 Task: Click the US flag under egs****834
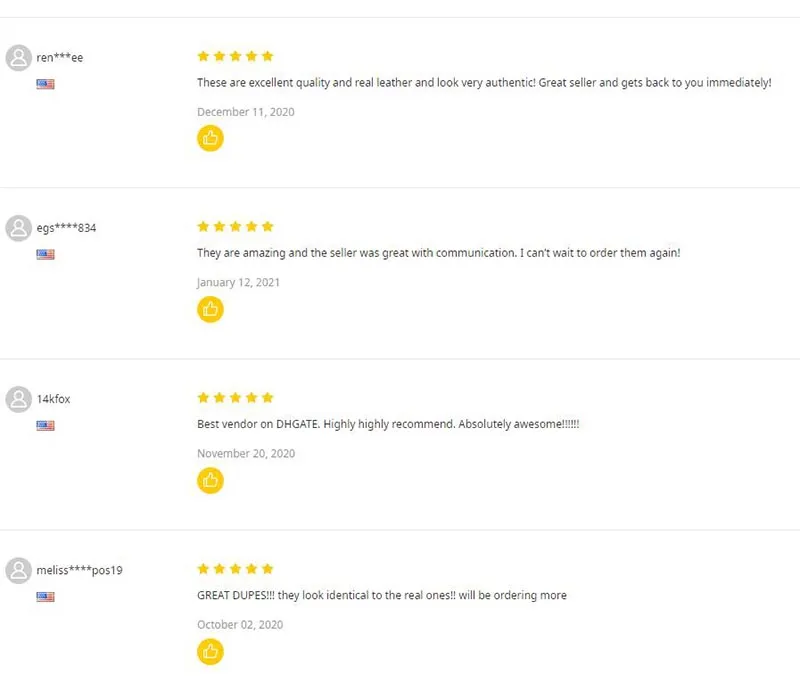point(45,254)
